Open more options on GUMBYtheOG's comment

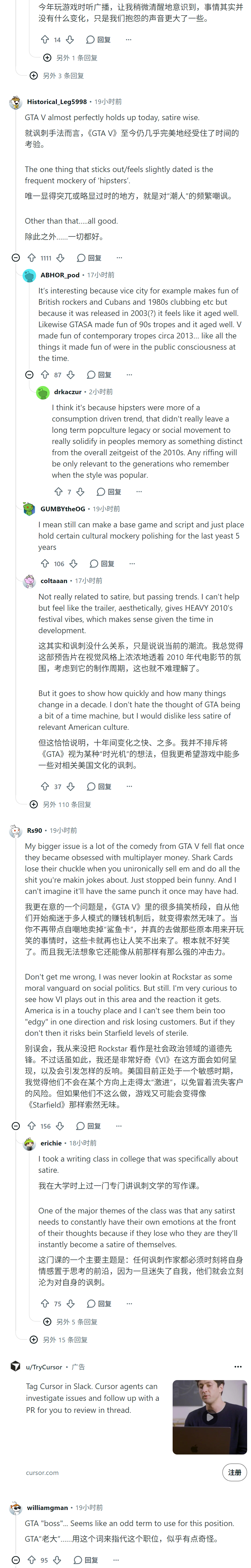(132, 563)
